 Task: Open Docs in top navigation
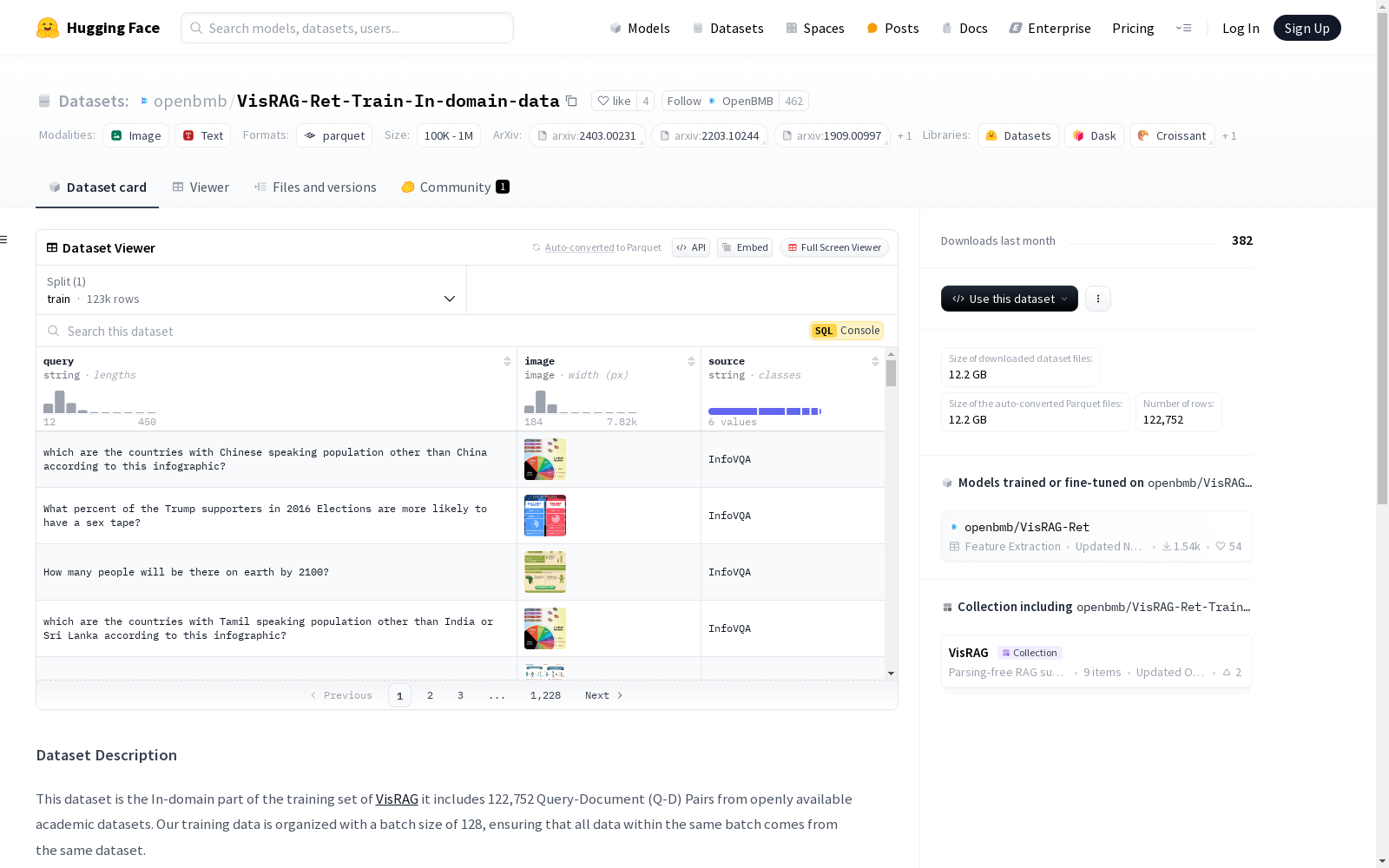[964, 28]
